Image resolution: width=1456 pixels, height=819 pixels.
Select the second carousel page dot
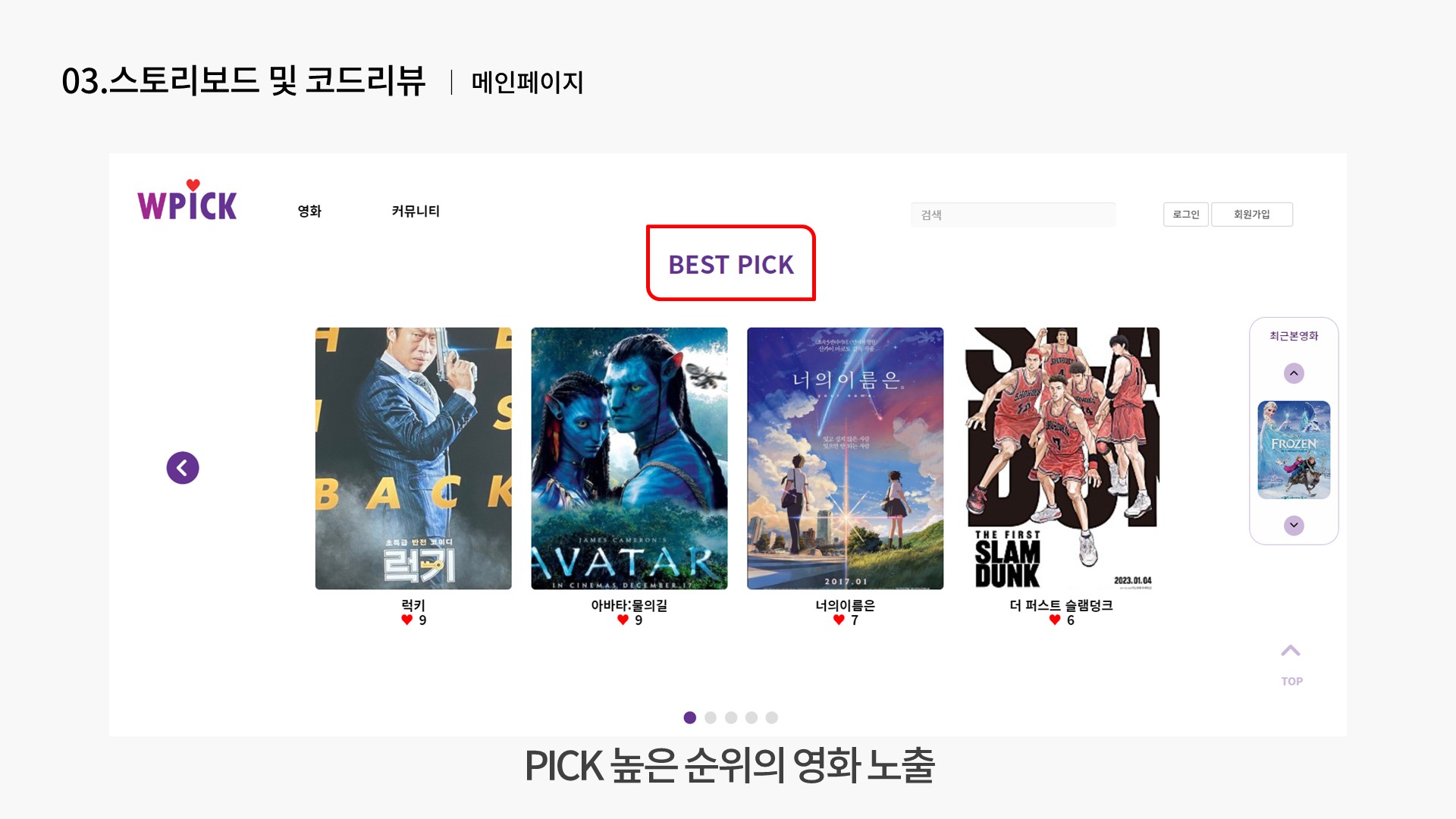tap(711, 717)
